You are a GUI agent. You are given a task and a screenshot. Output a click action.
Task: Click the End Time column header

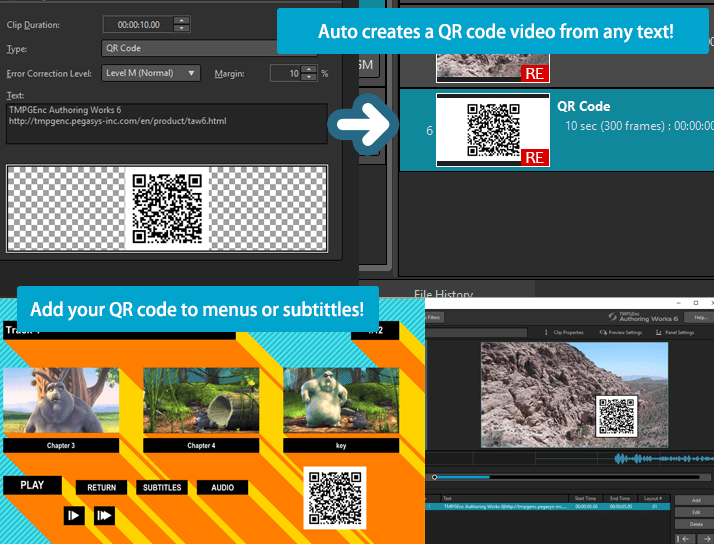(620, 498)
